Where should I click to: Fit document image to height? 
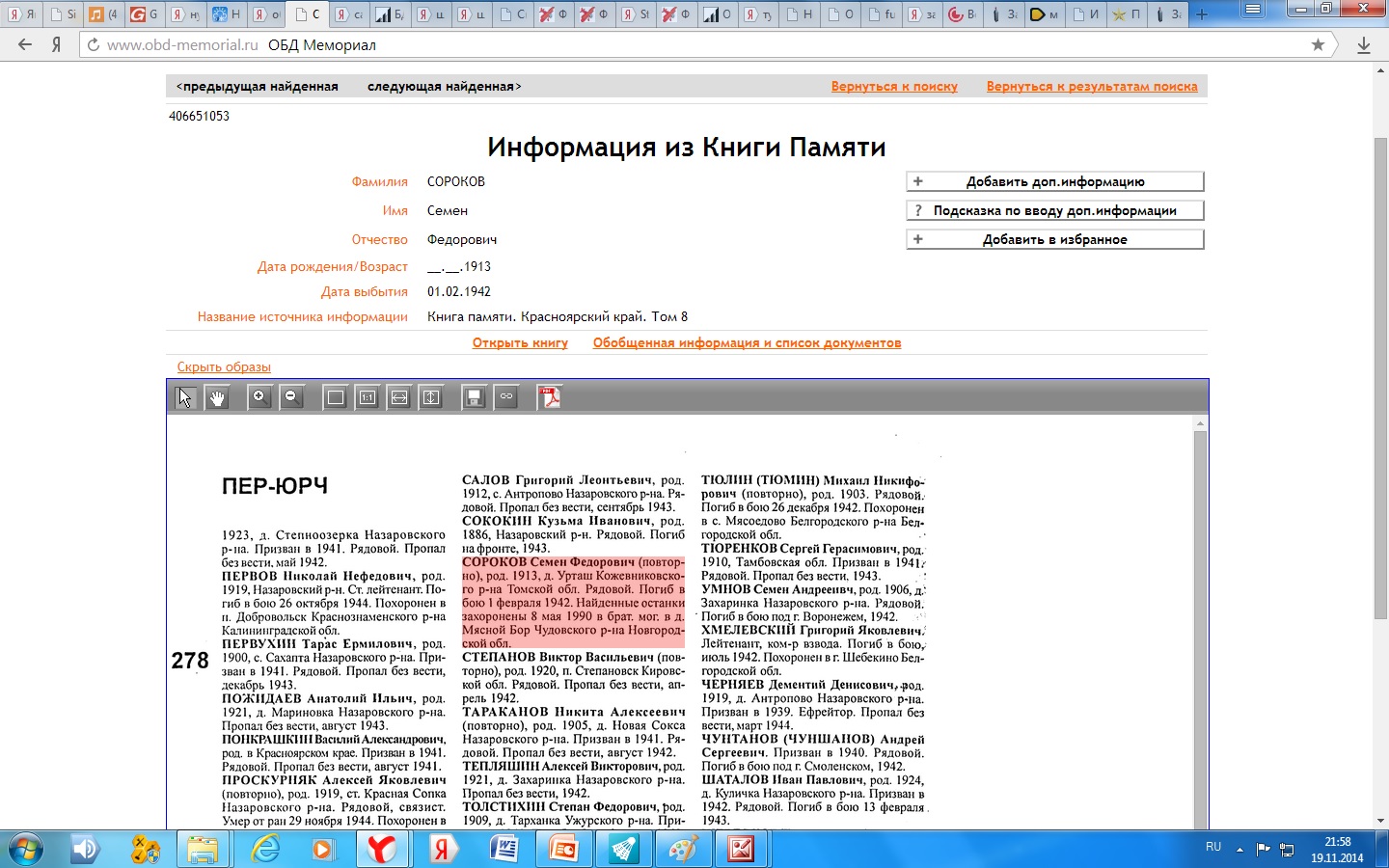click(x=431, y=397)
